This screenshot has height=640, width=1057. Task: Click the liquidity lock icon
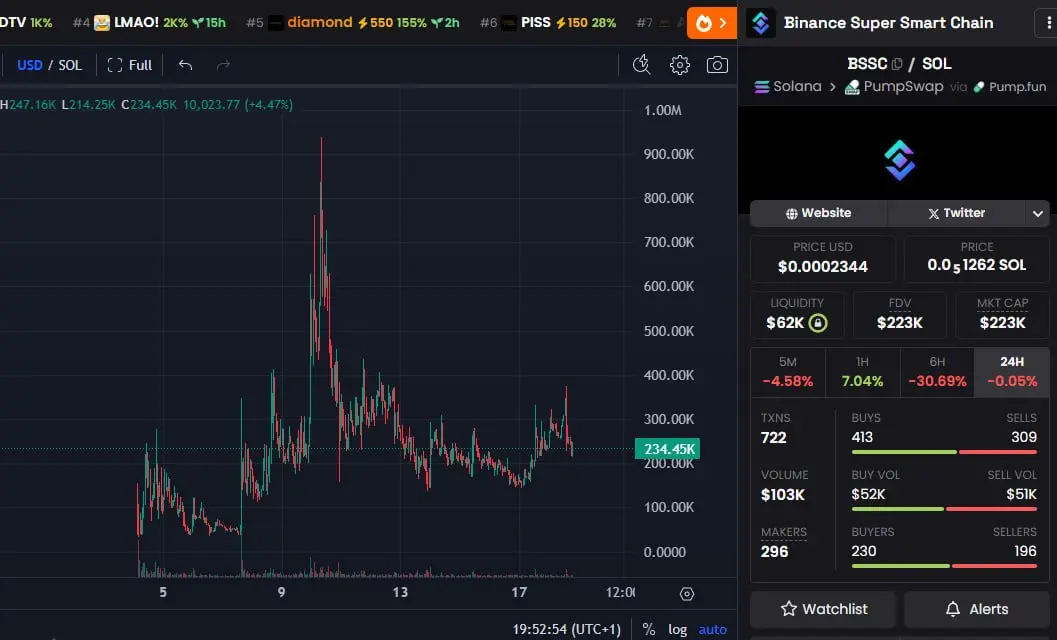coord(818,323)
